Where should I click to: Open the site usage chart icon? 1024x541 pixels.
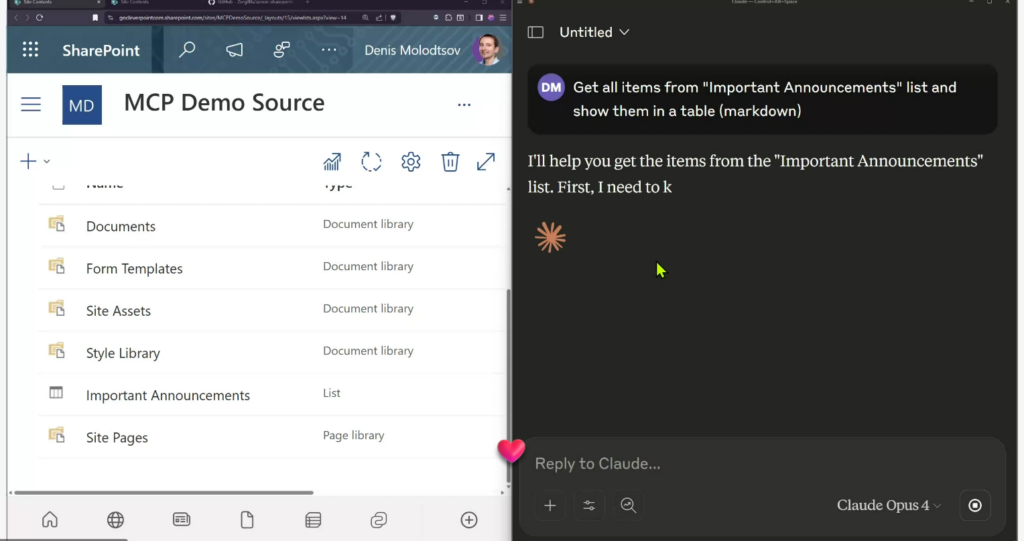pos(332,161)
